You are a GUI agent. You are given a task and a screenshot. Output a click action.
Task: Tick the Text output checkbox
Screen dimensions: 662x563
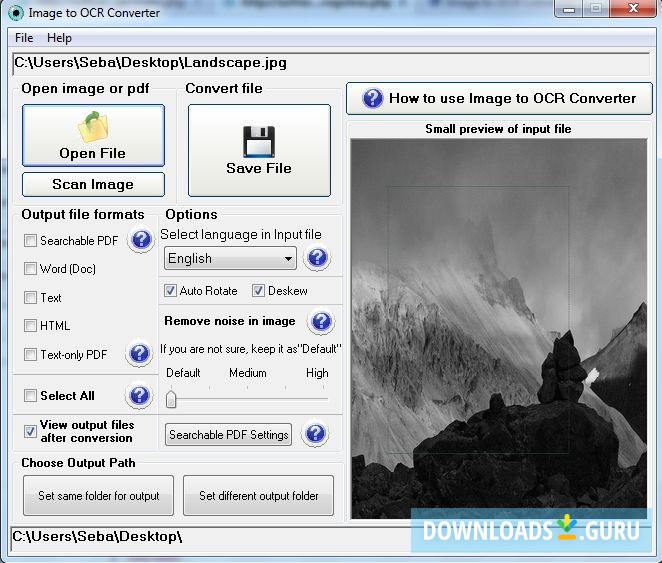click(30, 298)
